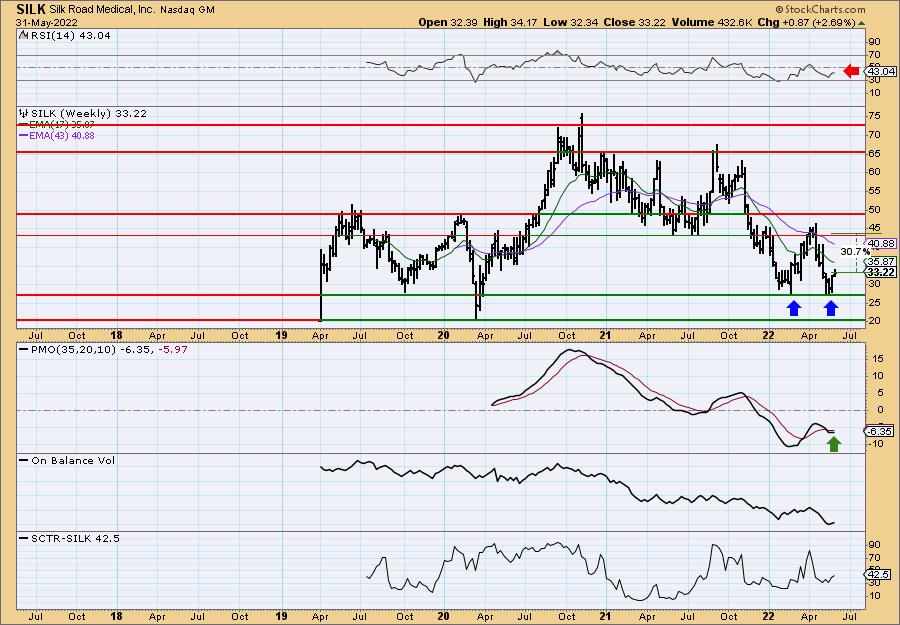Click the 65 price axis tick label
Image resolution: width=900 pixels, height=625 pixels.
click(x=875, y=153)
